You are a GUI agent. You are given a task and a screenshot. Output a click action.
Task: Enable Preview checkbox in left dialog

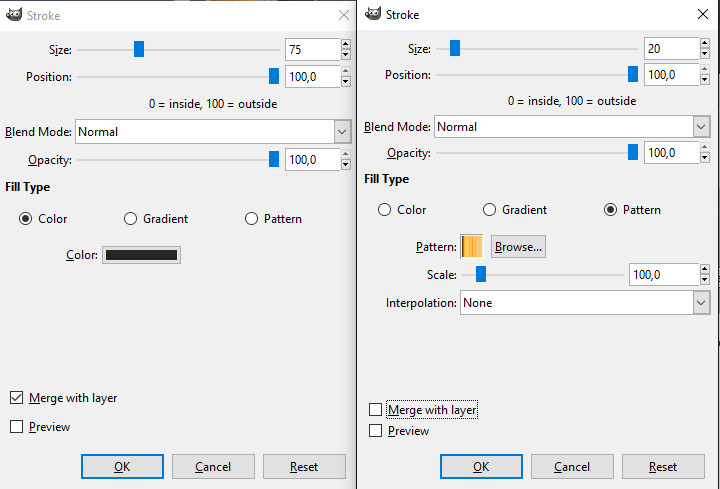[16, 427]
